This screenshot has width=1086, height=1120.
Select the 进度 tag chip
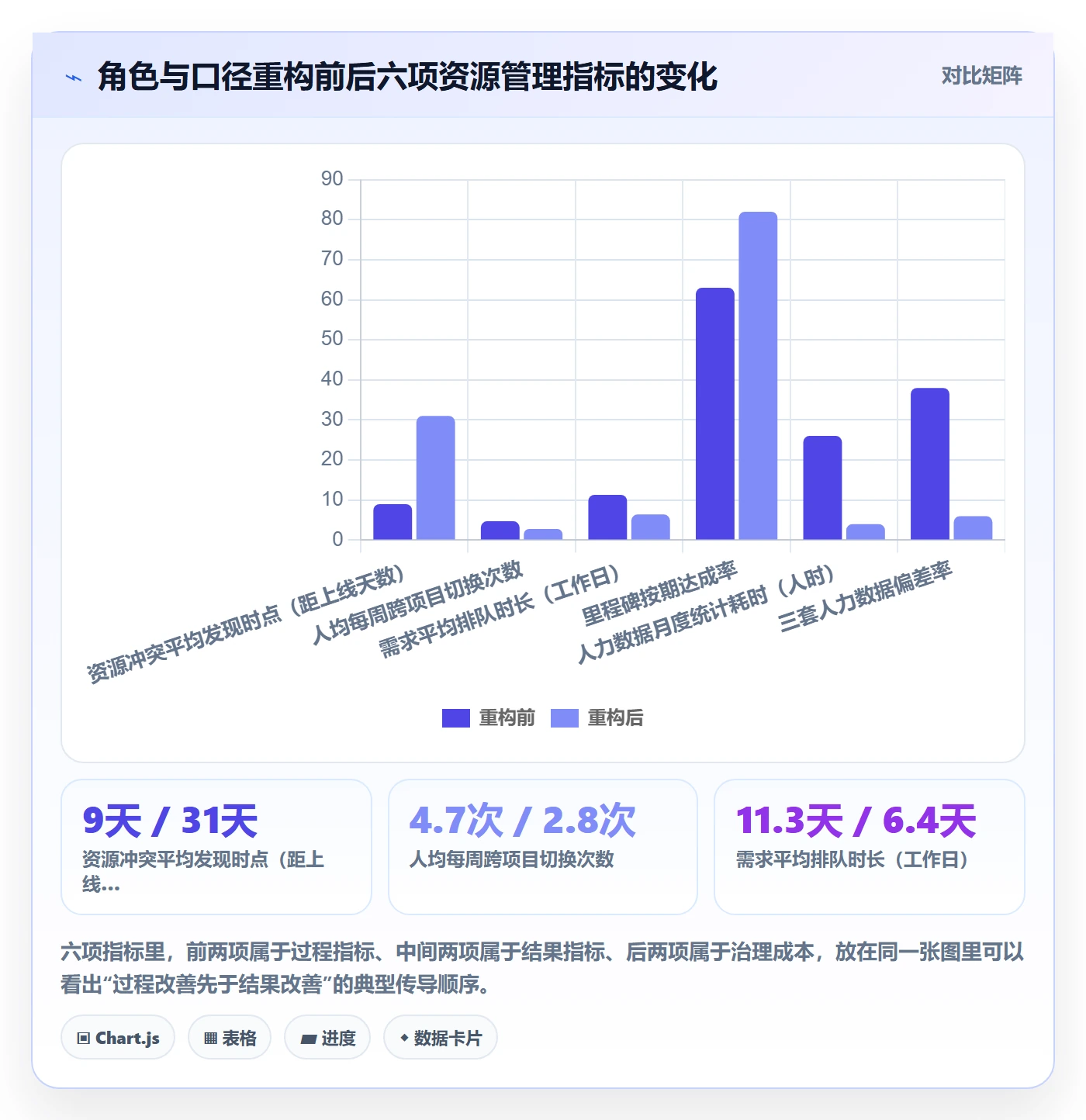(327, 1038)
